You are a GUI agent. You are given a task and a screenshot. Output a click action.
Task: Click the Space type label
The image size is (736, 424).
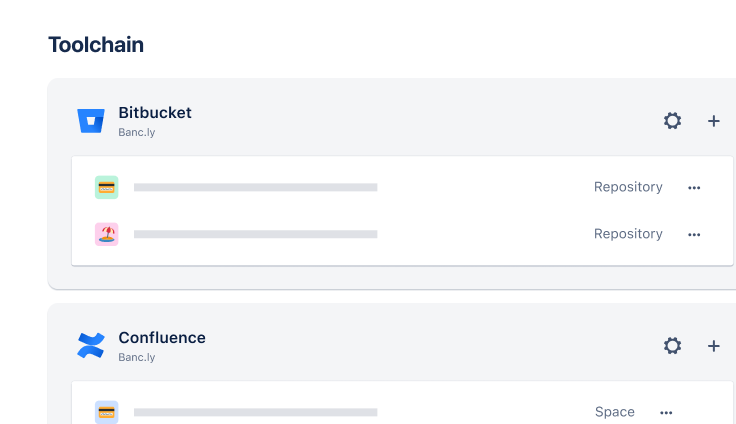(615, 412)
